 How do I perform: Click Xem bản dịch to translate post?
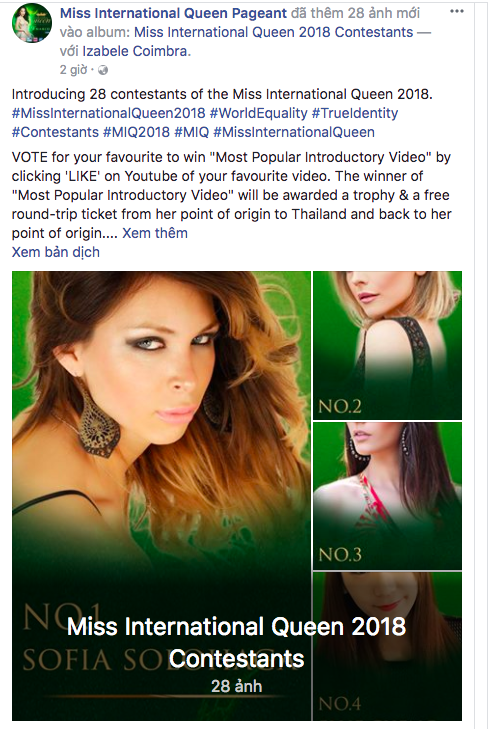pos(55,252)
